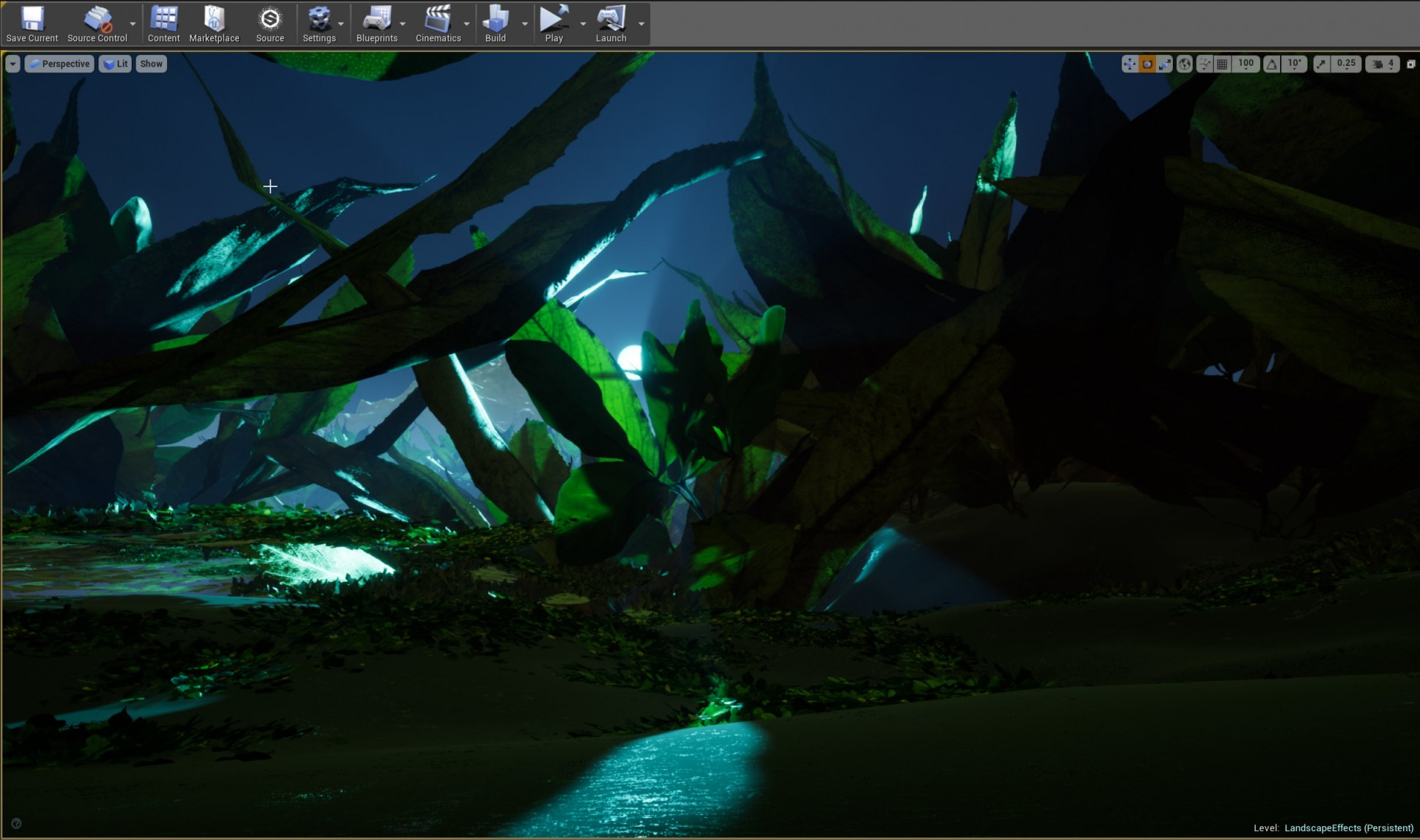Open the Cinematics menu
Viewport: 1420px width, 840px height.
[438, 24]
